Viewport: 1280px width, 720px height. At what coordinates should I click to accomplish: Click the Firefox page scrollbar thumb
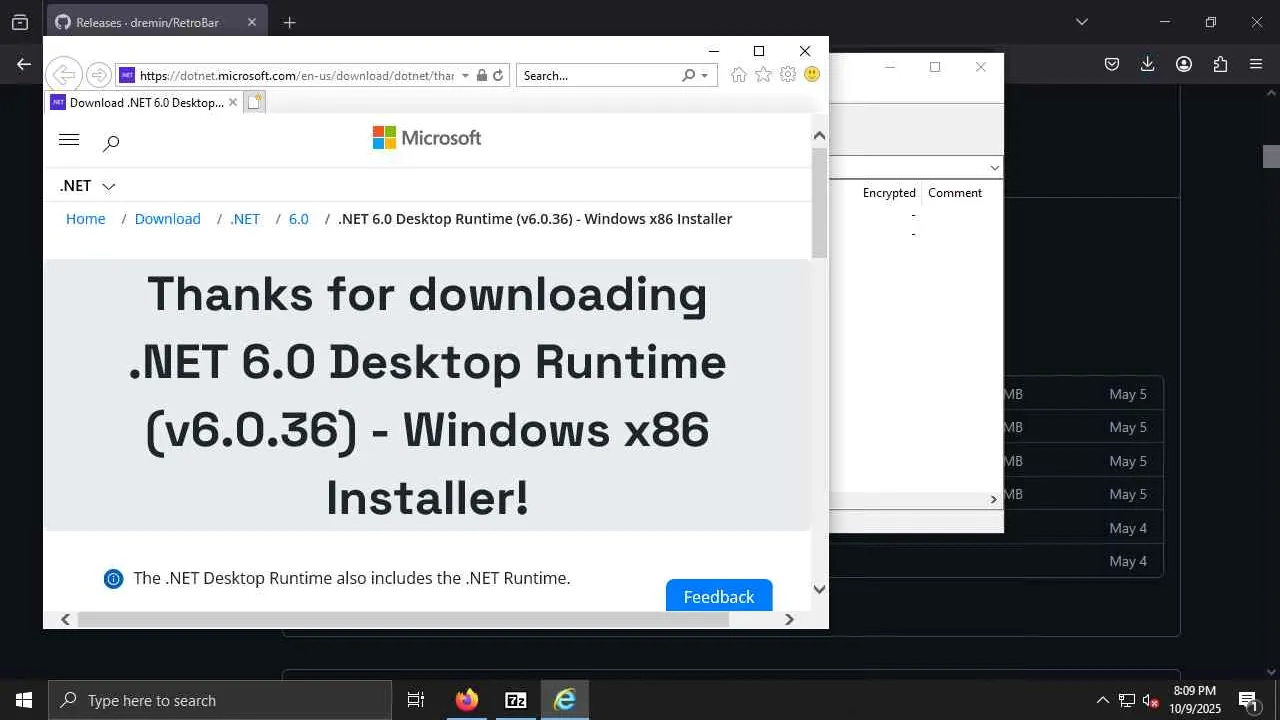pos(1271,156)
